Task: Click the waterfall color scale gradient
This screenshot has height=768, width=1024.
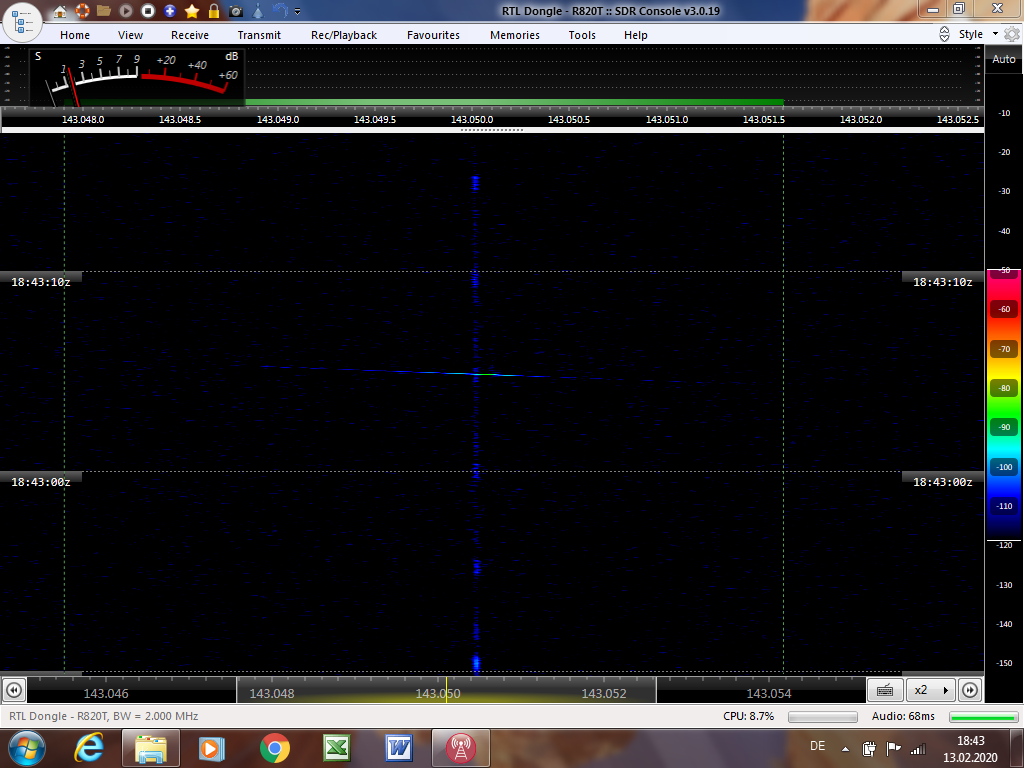Action: [1004, 405]
